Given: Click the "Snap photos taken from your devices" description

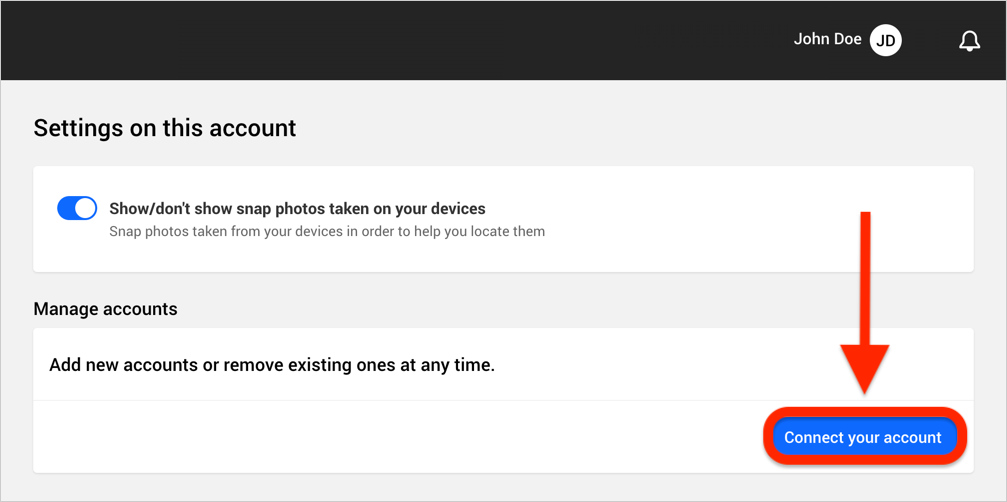Looking at the screenshot, I should (327, 232).
